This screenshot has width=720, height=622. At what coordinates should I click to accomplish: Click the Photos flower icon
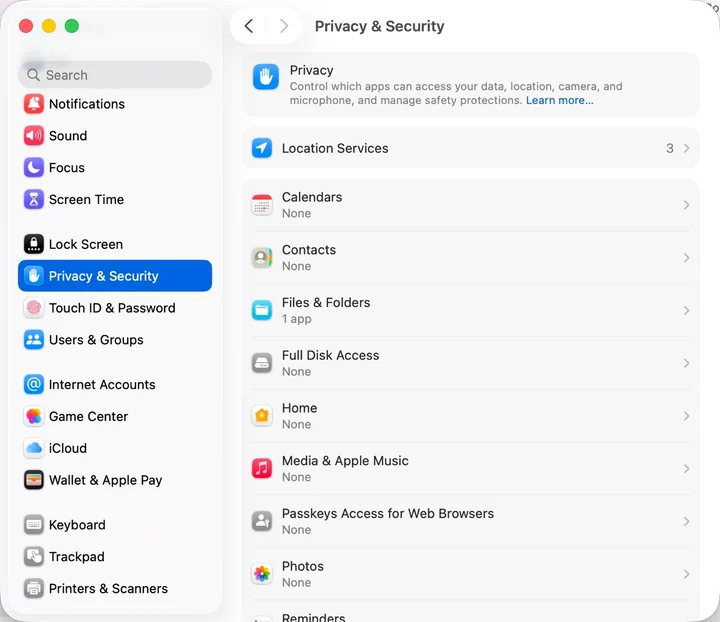pyautogui.click(x=262, y=574)
